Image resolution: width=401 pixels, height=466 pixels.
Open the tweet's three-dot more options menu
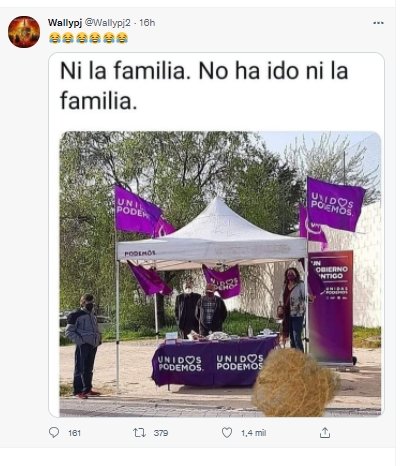tap(378, 23)
